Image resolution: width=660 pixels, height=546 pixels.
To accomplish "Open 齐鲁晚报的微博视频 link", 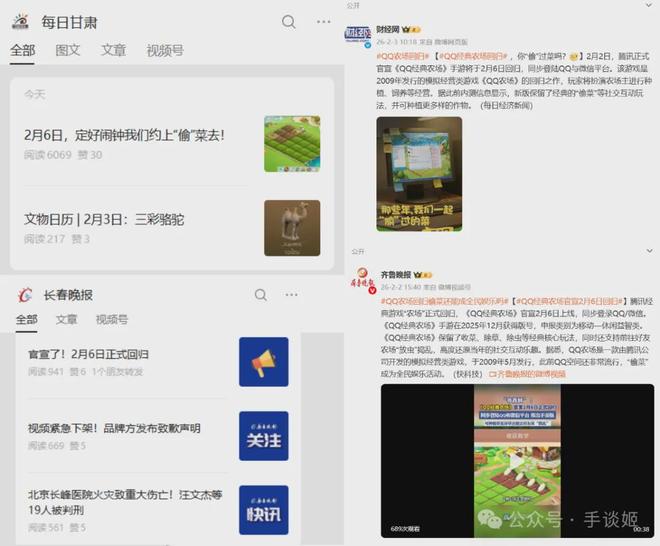I will [x=527, y=374].
